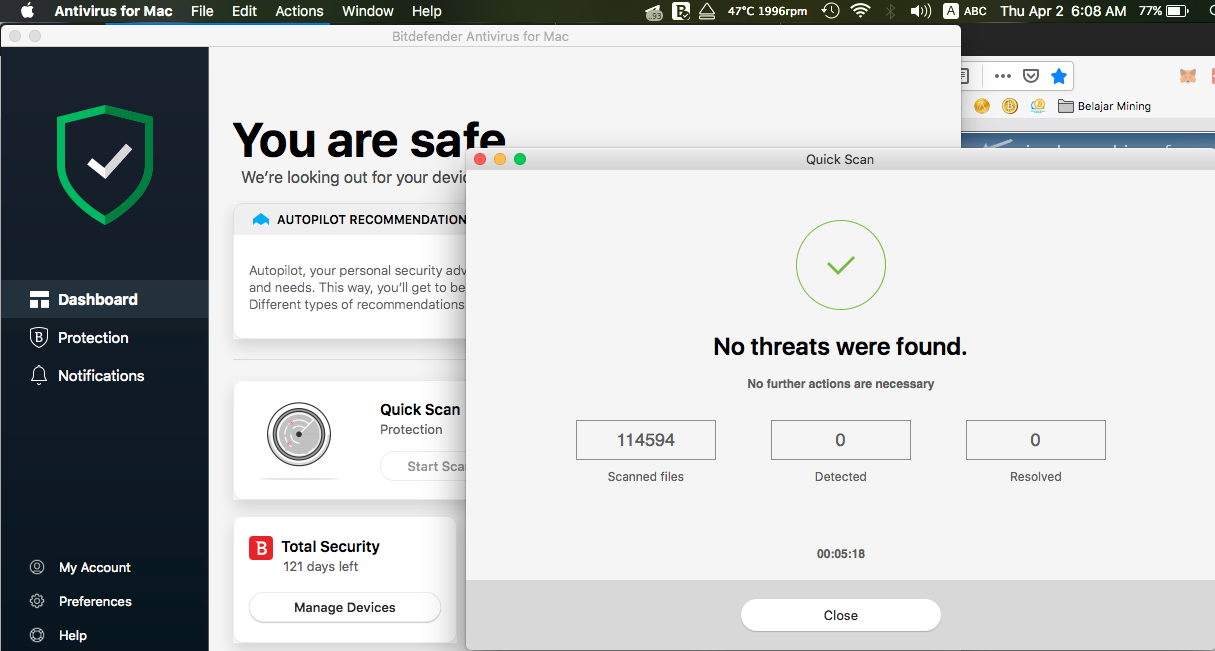Open the Bitcoin bookmark in browser bookmarks bar
Screen dimensions: 1215x651
[x=1010, y=106]
